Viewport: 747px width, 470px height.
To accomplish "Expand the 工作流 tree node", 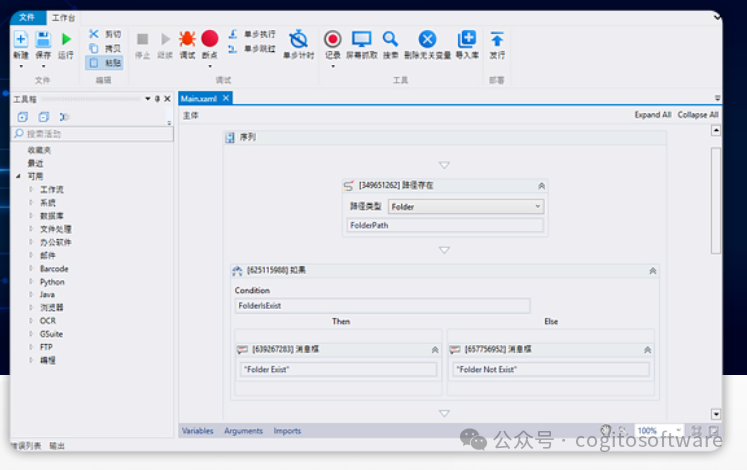I will coord(31,190).
